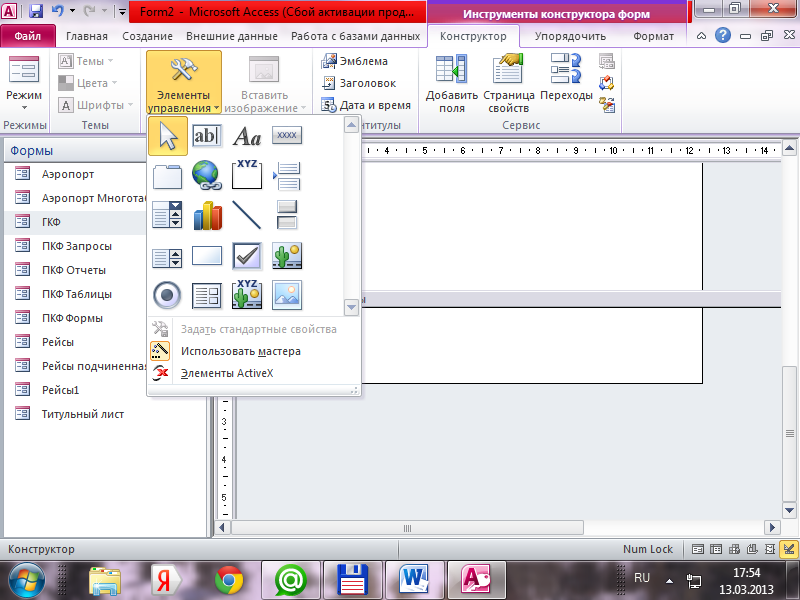The image size is (800, 600).
Task: Toggle Design view button in status bar
Action: tap(789, 549)
